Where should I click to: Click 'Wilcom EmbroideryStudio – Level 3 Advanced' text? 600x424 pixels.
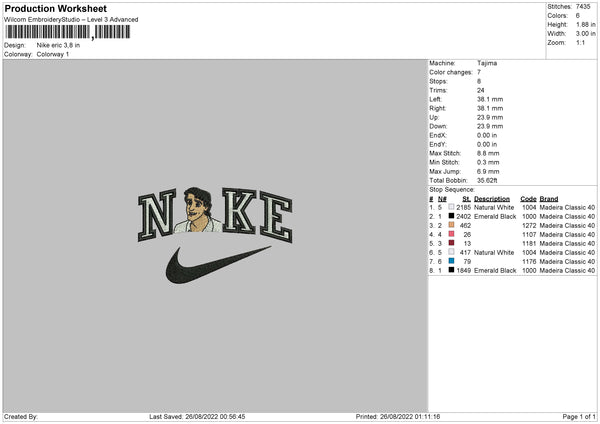(71, 20)
